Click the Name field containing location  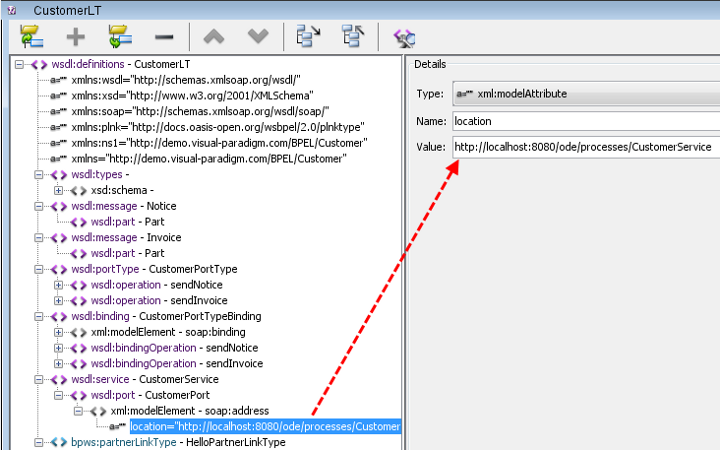click(586, 121)
